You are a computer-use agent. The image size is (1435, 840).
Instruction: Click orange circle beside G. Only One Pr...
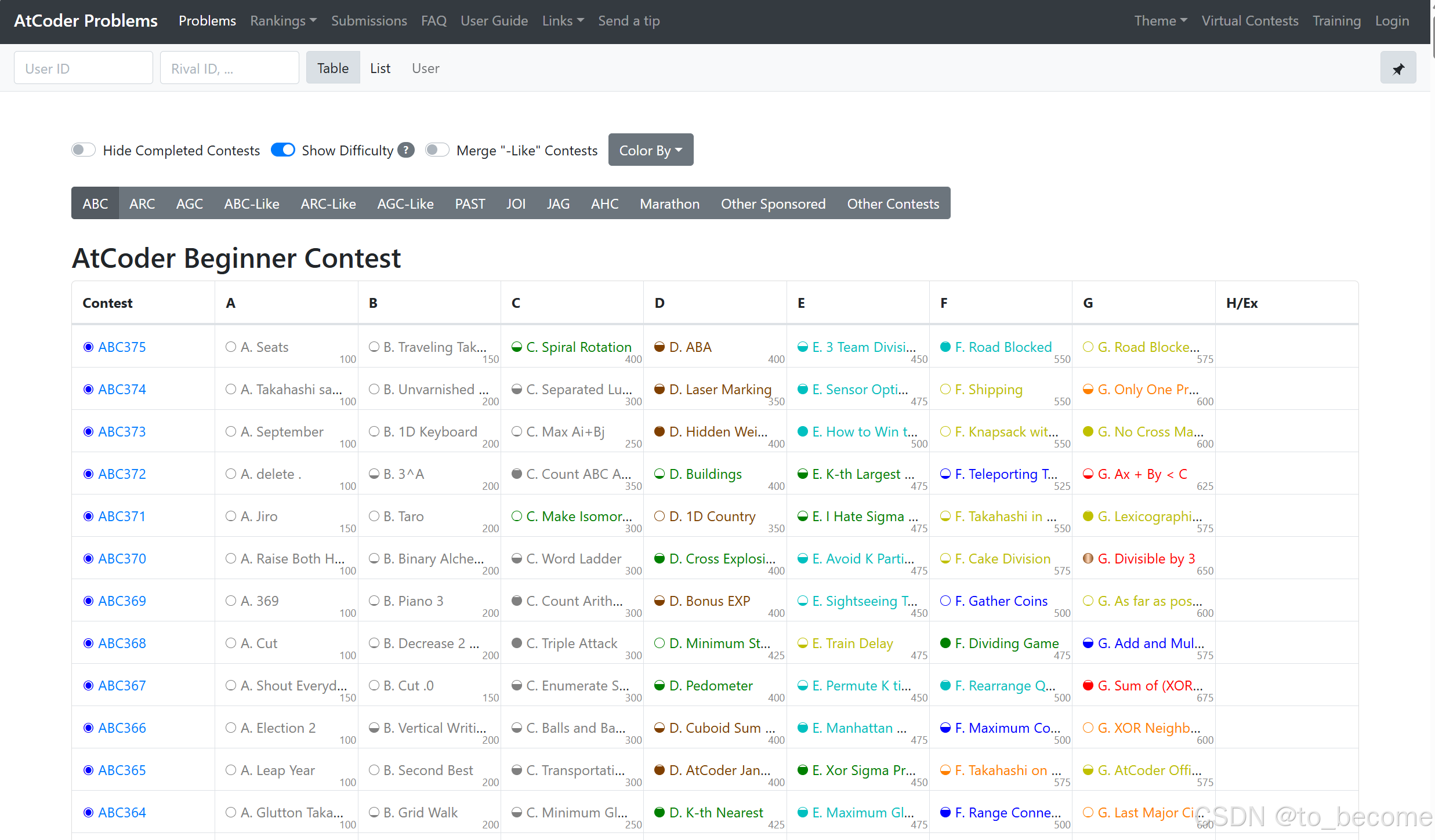click(1088, 389)
